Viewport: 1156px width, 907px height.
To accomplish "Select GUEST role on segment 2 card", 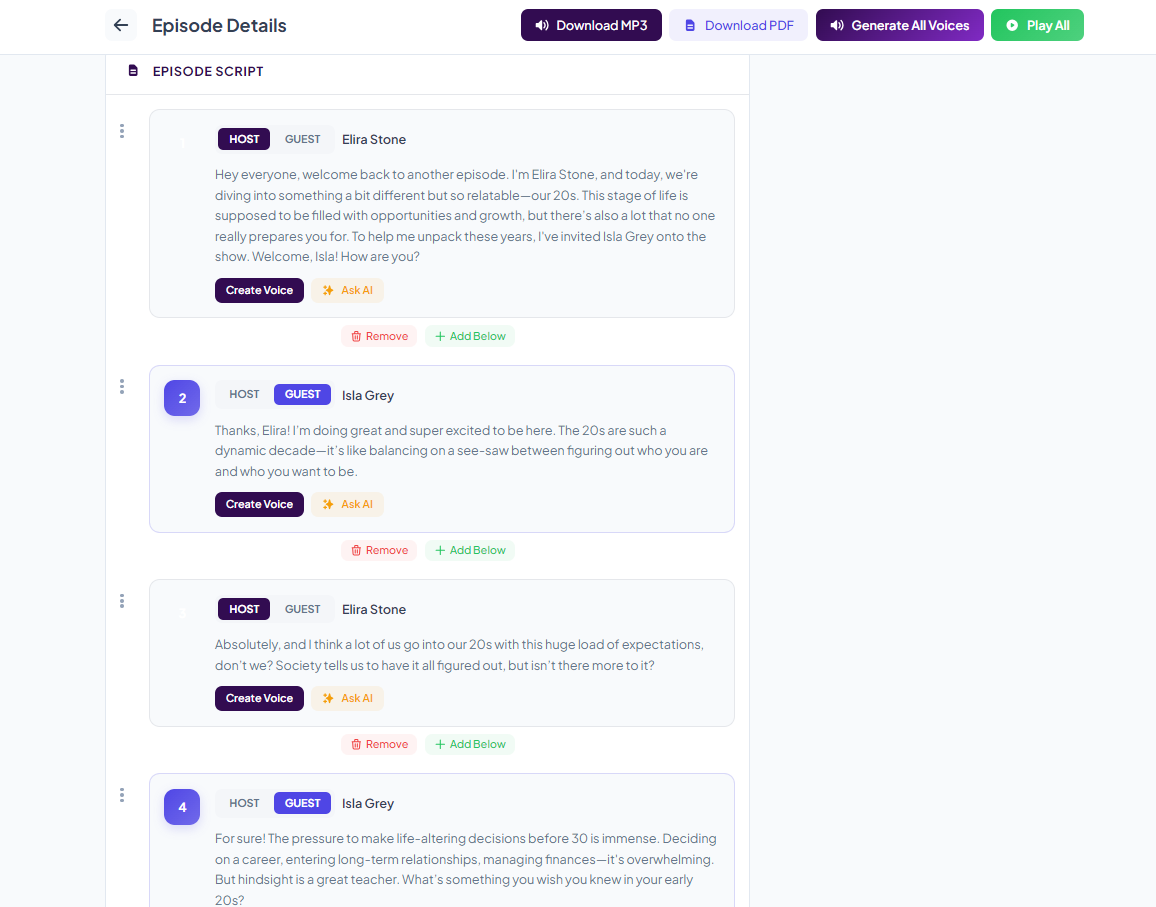I will click(x=302, y=395).
